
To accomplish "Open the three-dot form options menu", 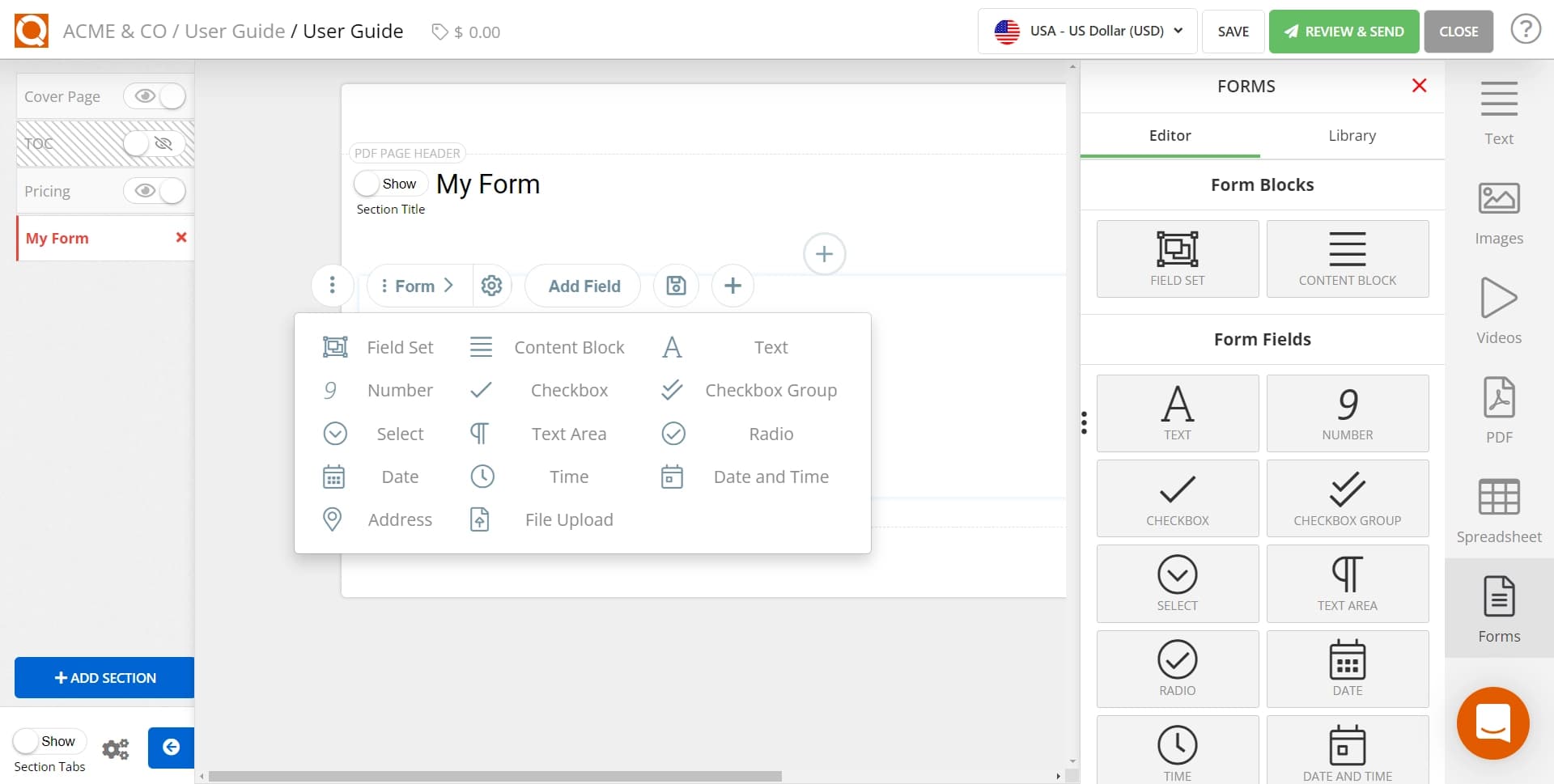I will [x=332, y=286].
